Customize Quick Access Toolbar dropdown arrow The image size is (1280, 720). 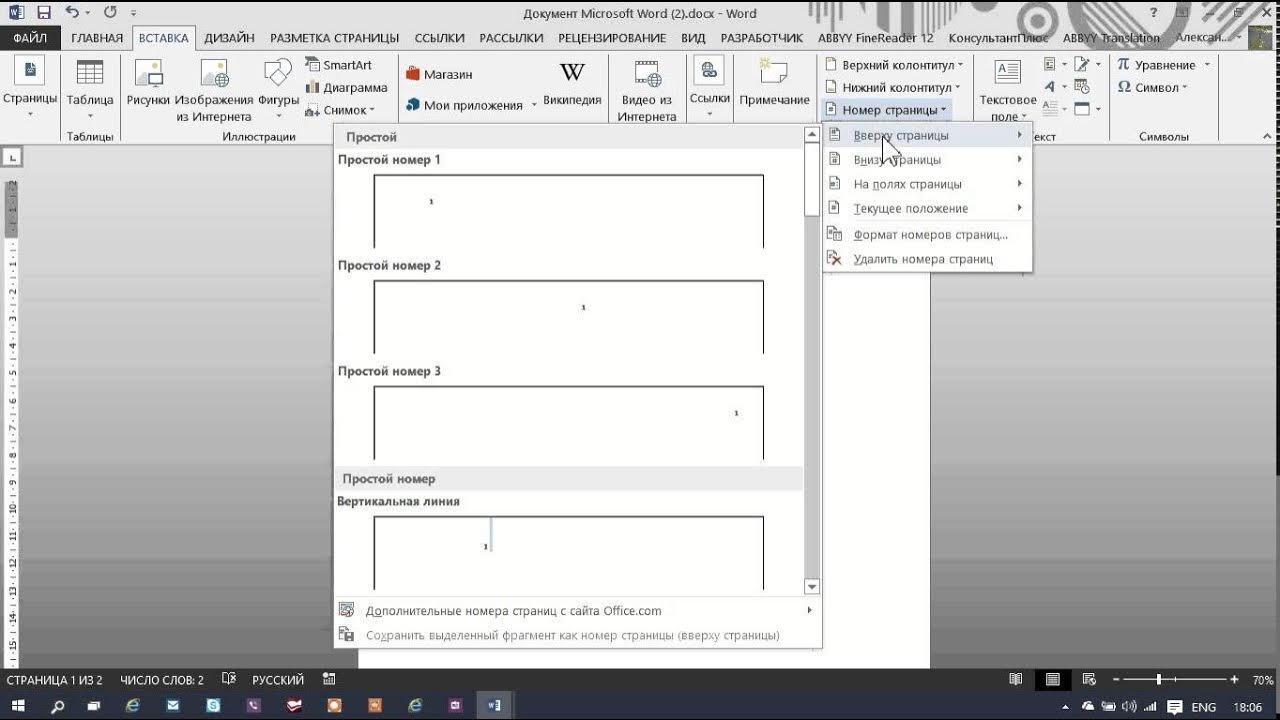pyautogui.click(x=134, y=14)
